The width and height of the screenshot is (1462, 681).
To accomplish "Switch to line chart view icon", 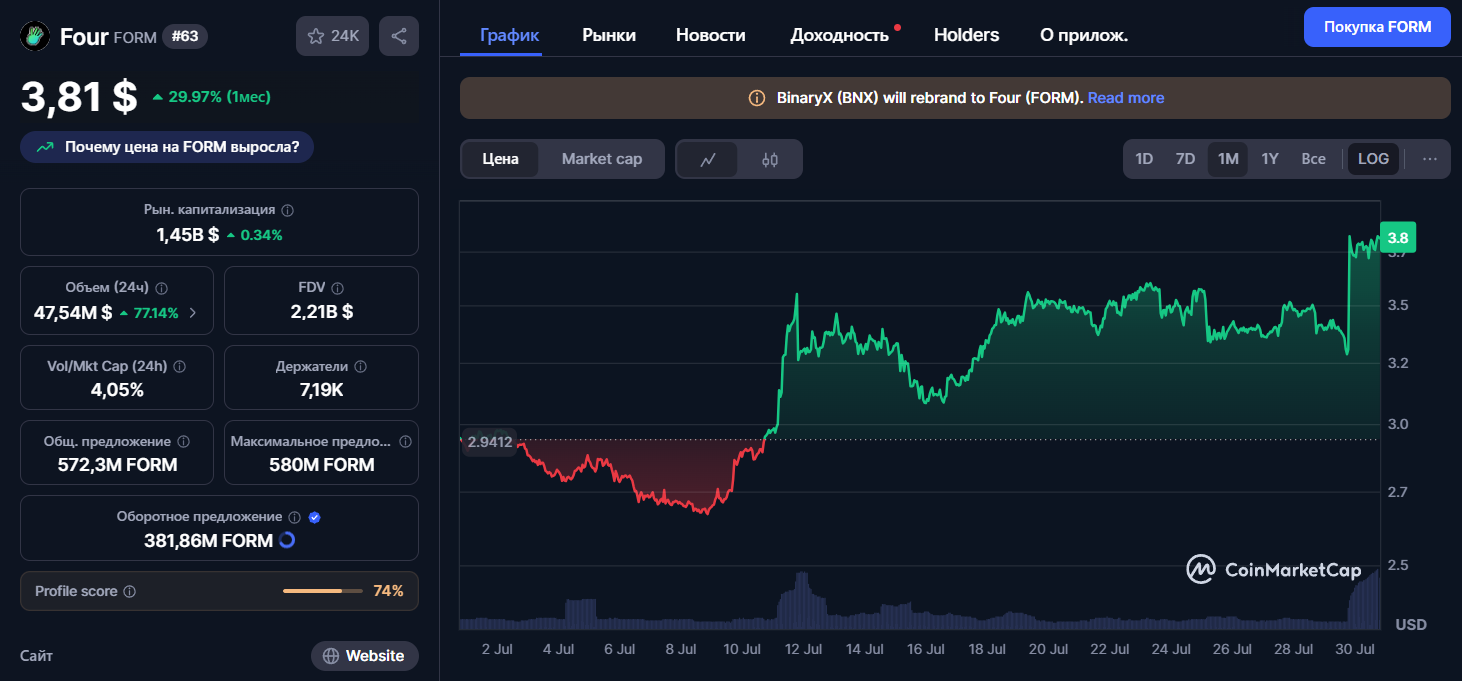I will pos(708,159).
